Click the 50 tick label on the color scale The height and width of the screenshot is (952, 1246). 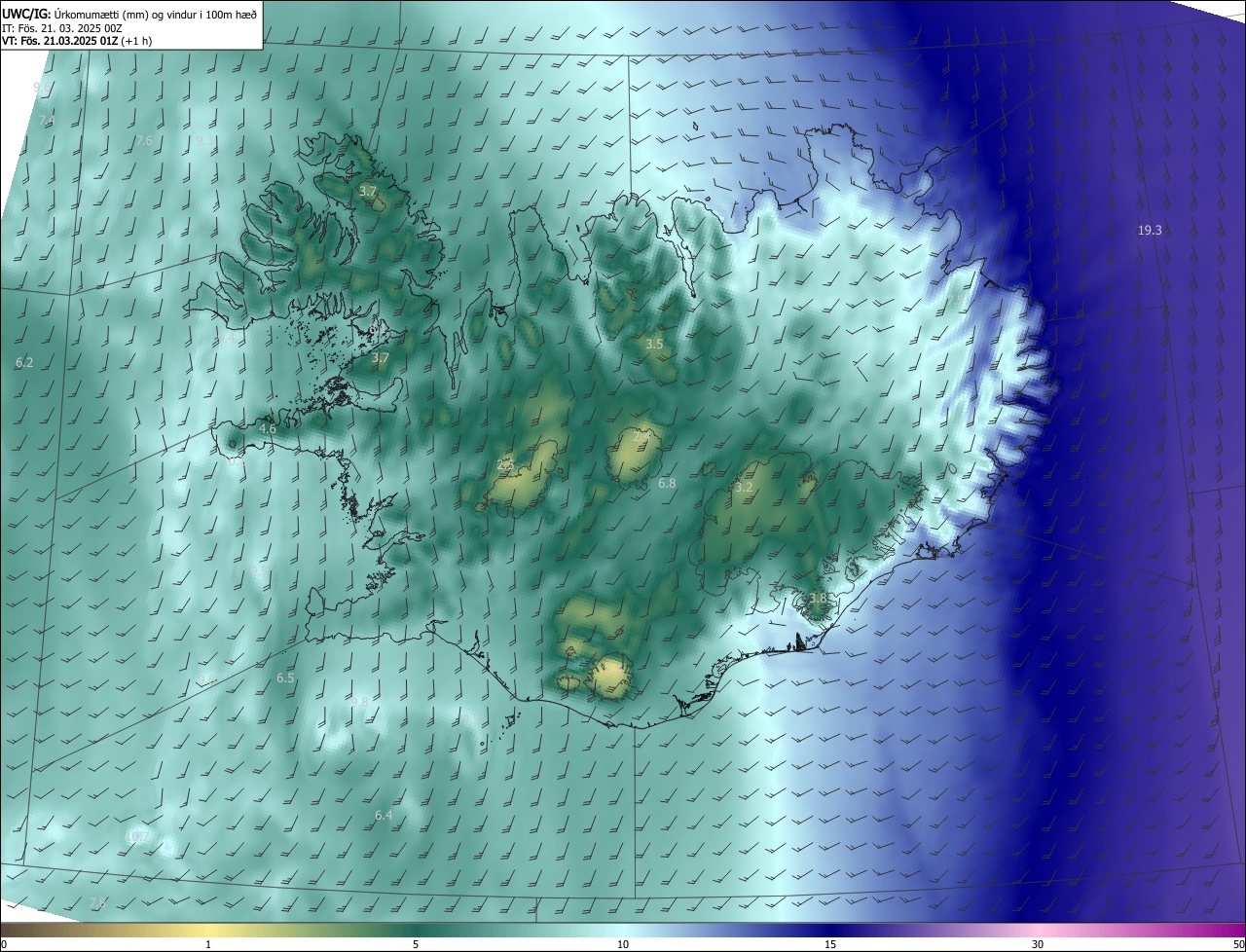coord(1237,945)
